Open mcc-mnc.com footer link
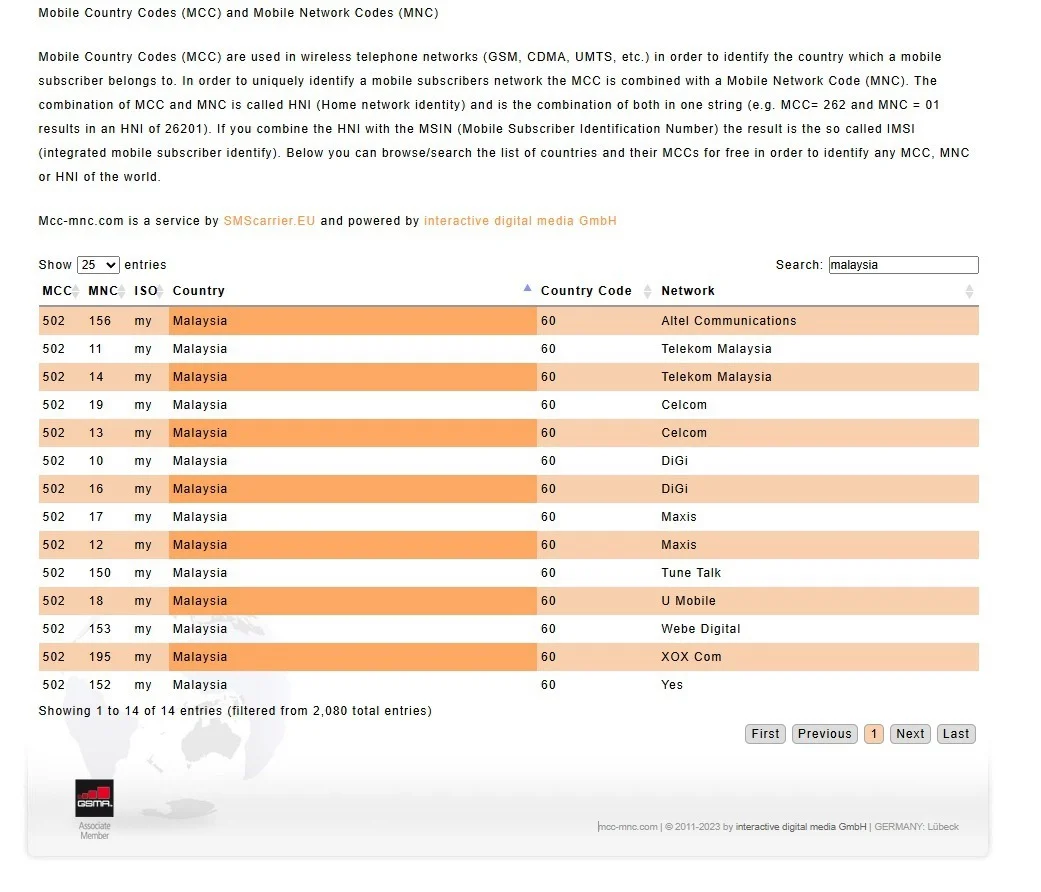1041x892 pixels. click(628, 827)
